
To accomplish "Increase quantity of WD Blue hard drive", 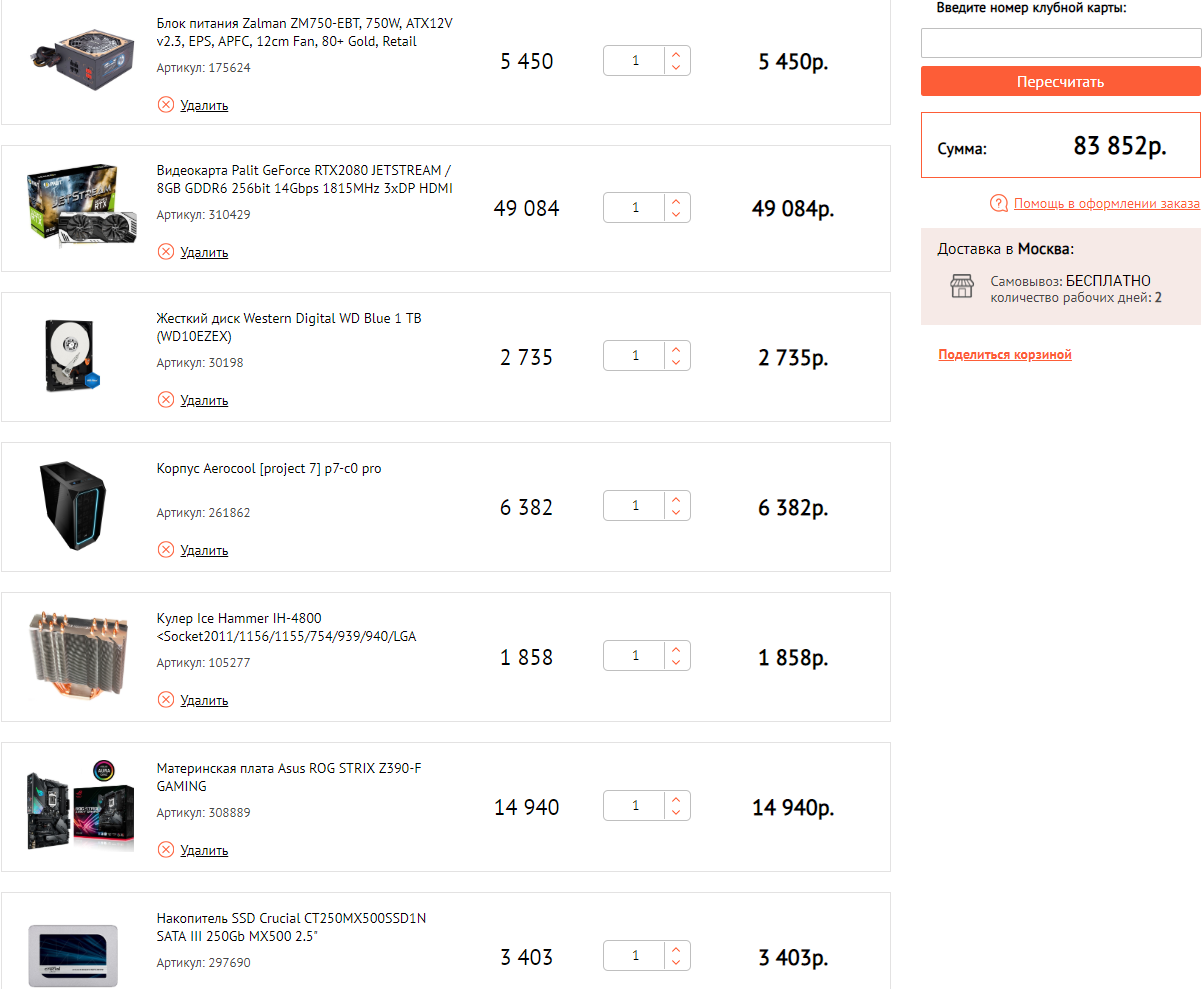I will (x=677, y=350).
